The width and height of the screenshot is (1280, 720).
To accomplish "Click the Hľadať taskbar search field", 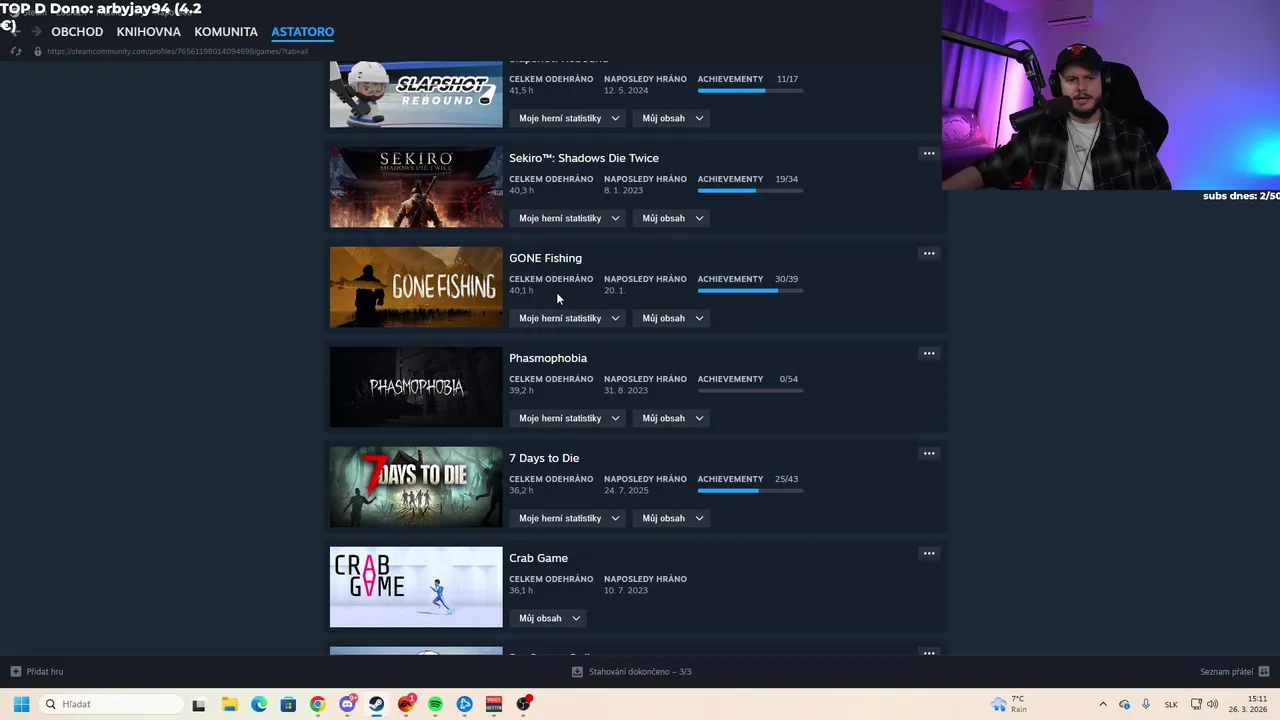I will pyautogui.click(x=110, y=704).
